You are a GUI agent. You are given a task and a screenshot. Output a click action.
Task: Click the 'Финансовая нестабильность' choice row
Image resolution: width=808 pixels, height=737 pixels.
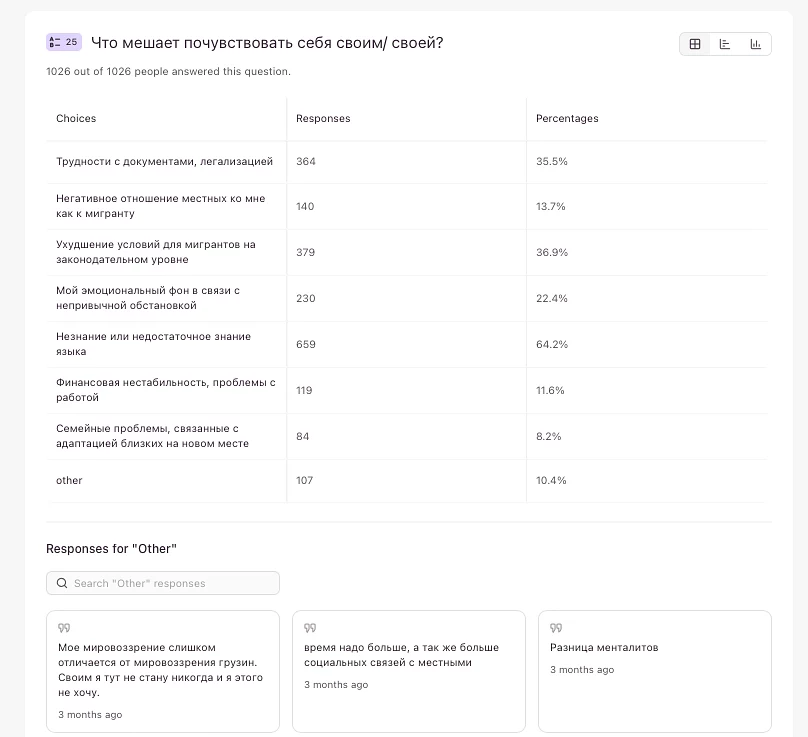tap(165, 390)
